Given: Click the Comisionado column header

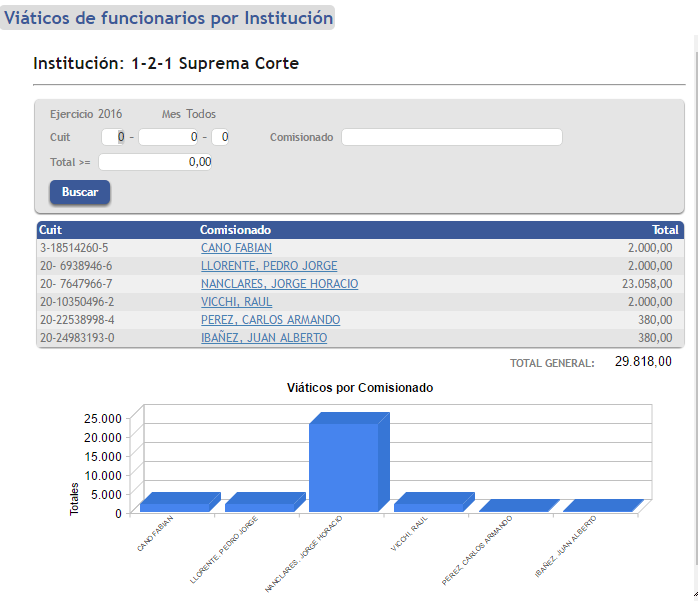Looking at the screenshot, I should pos(235,230).
